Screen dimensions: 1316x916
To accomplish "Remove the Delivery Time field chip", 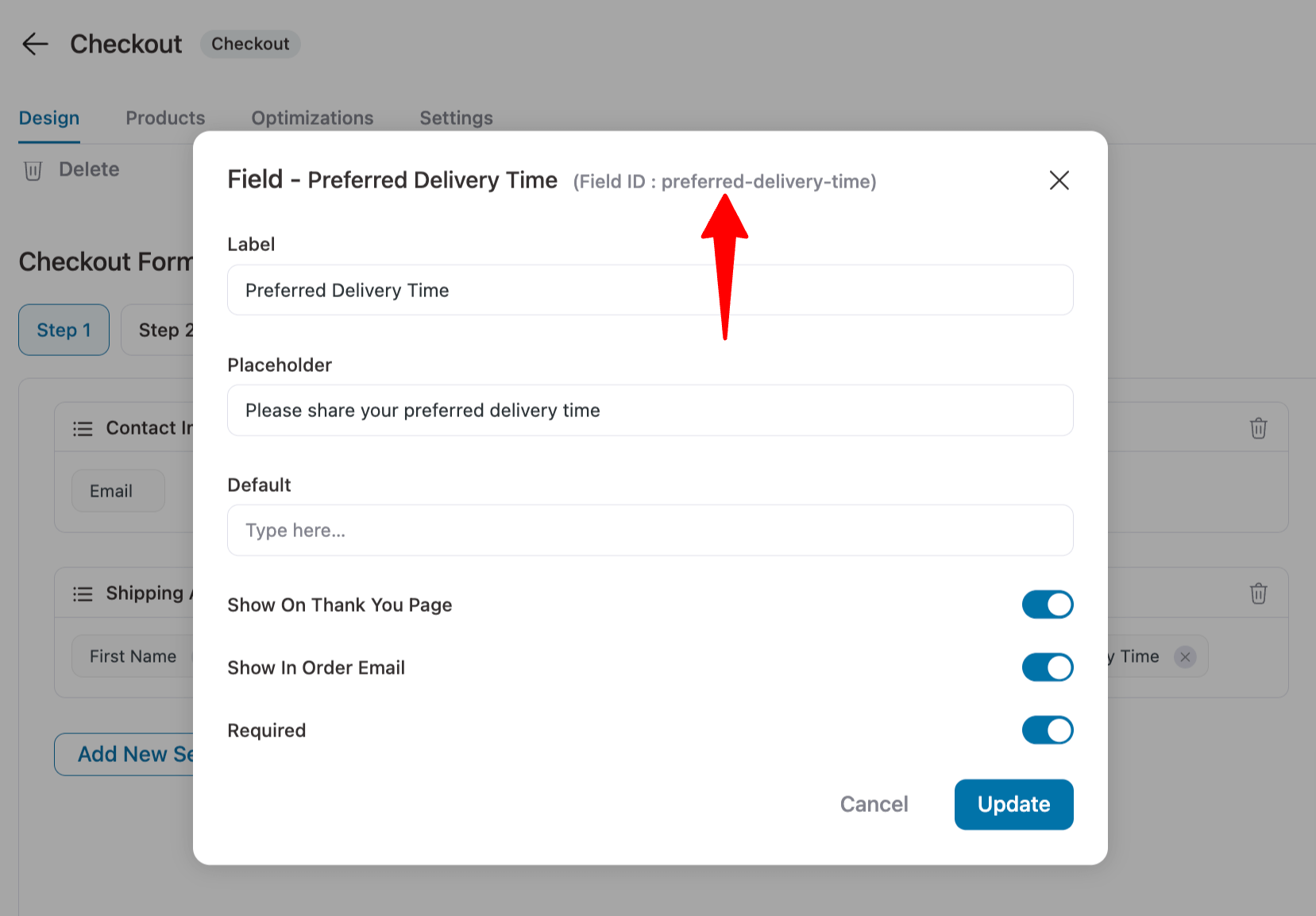I will tap(1185, 657).
